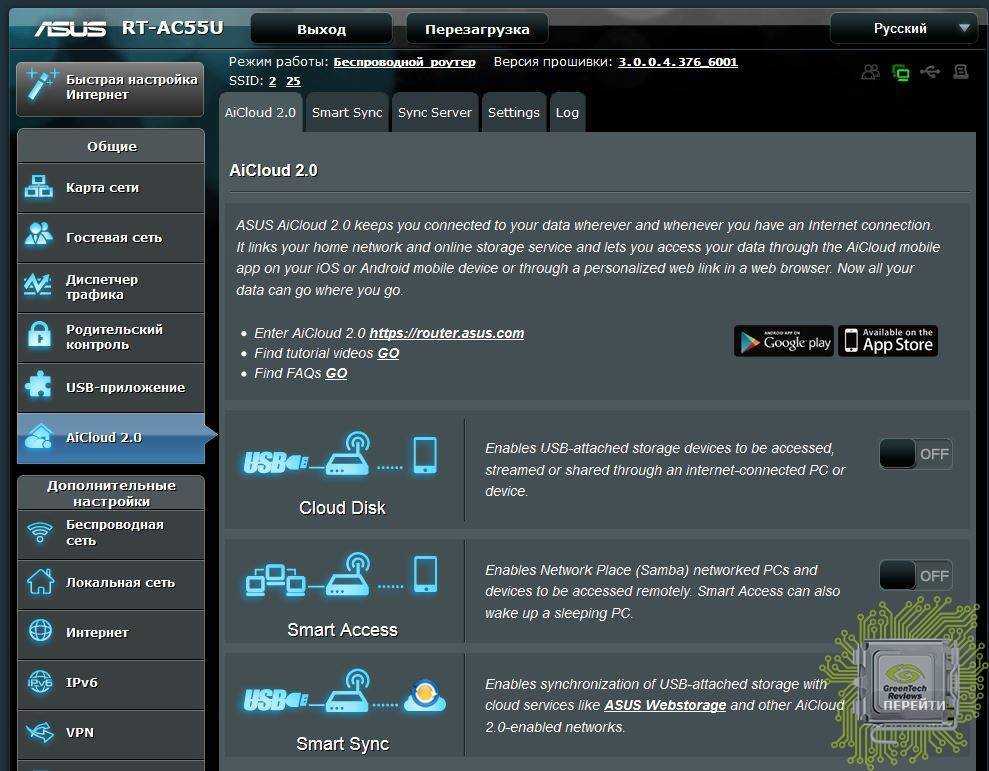Image resolution: width=989 pixels, height=771 pixels.
Task: Switch to the AiCloud 2.0 tab
Action: click(260, 112)
